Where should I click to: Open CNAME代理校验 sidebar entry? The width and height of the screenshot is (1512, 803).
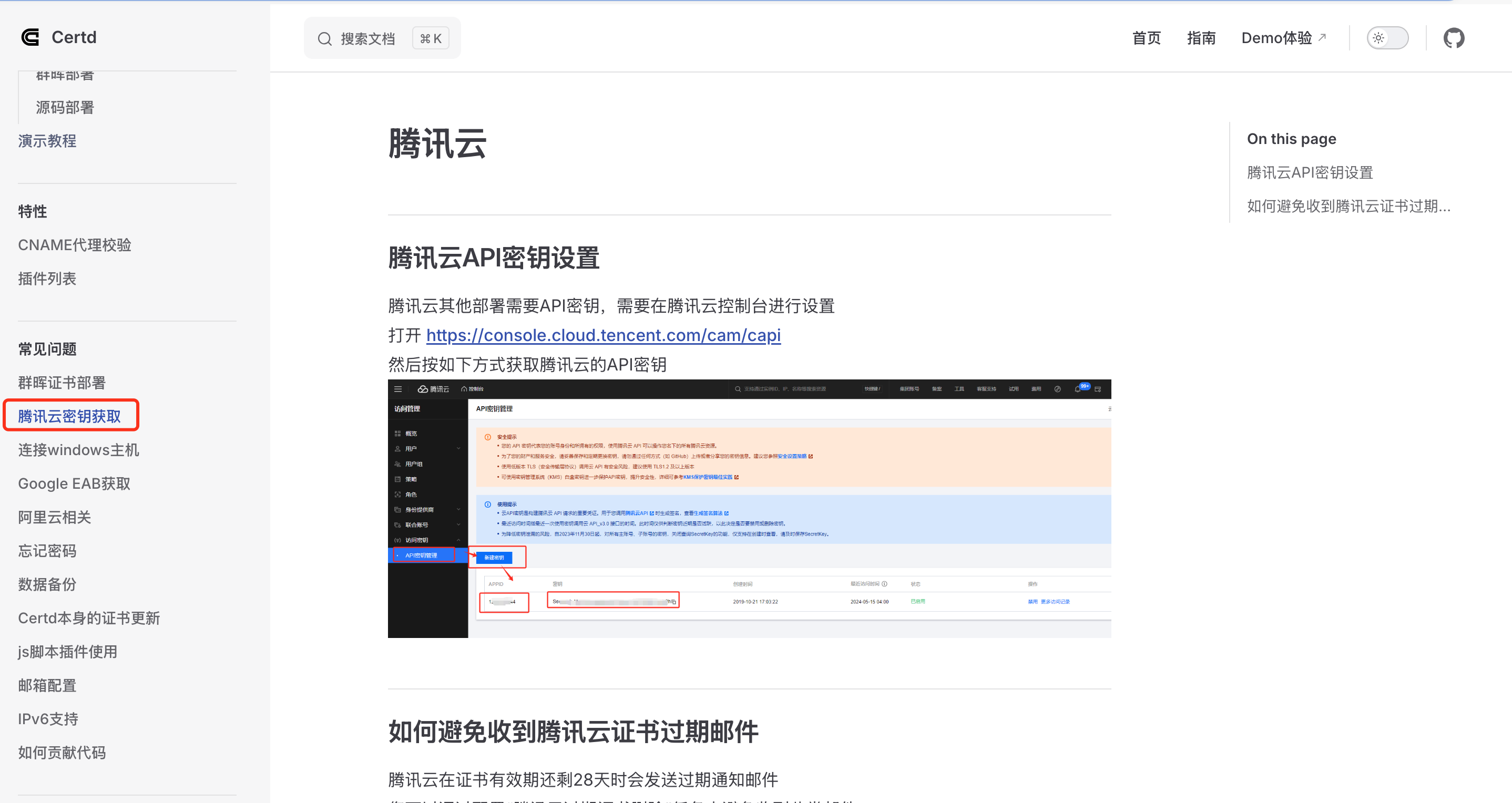click(x=75, y=244)
